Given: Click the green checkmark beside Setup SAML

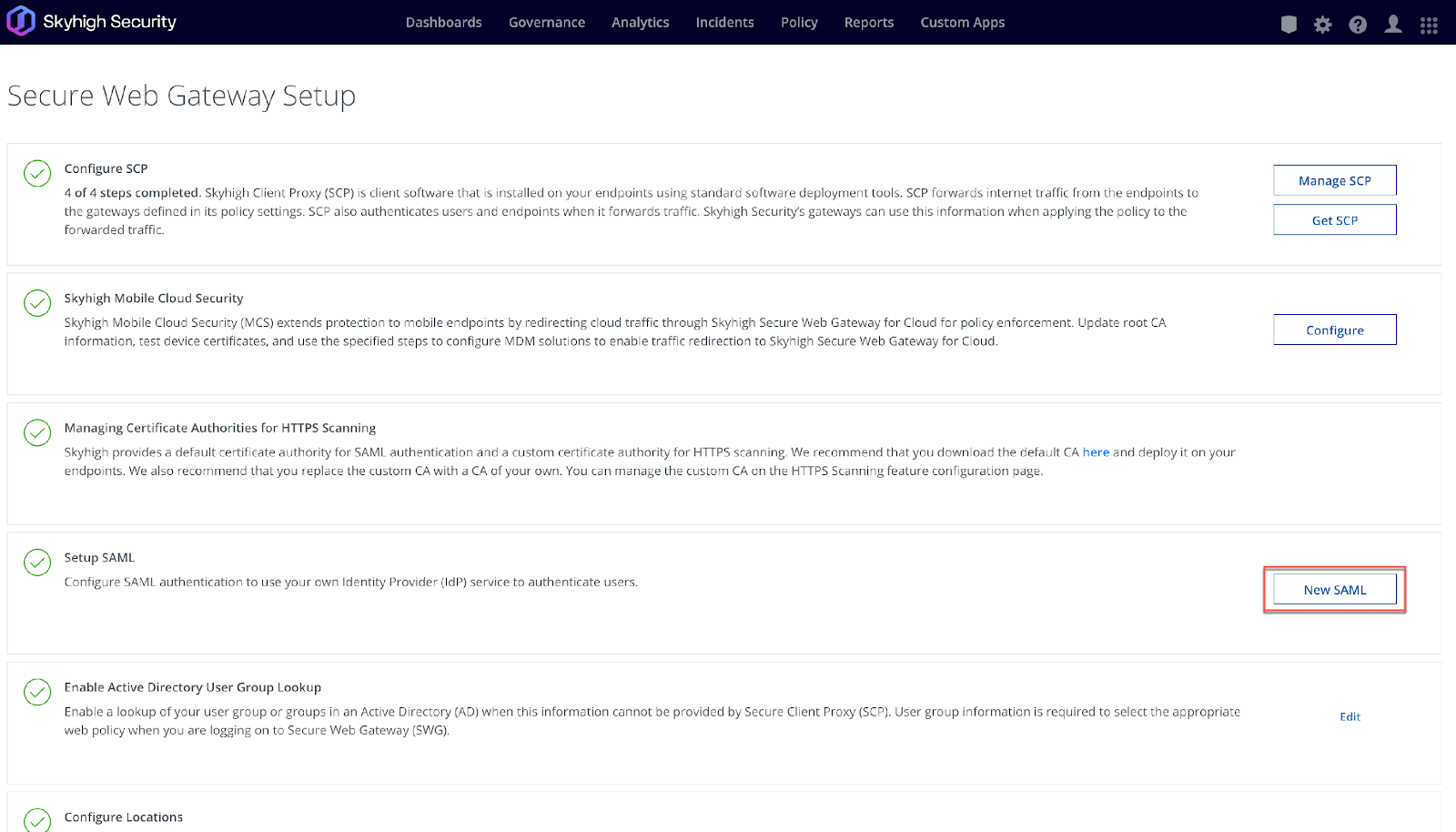Looking at the screenshot, I should 36,563.
